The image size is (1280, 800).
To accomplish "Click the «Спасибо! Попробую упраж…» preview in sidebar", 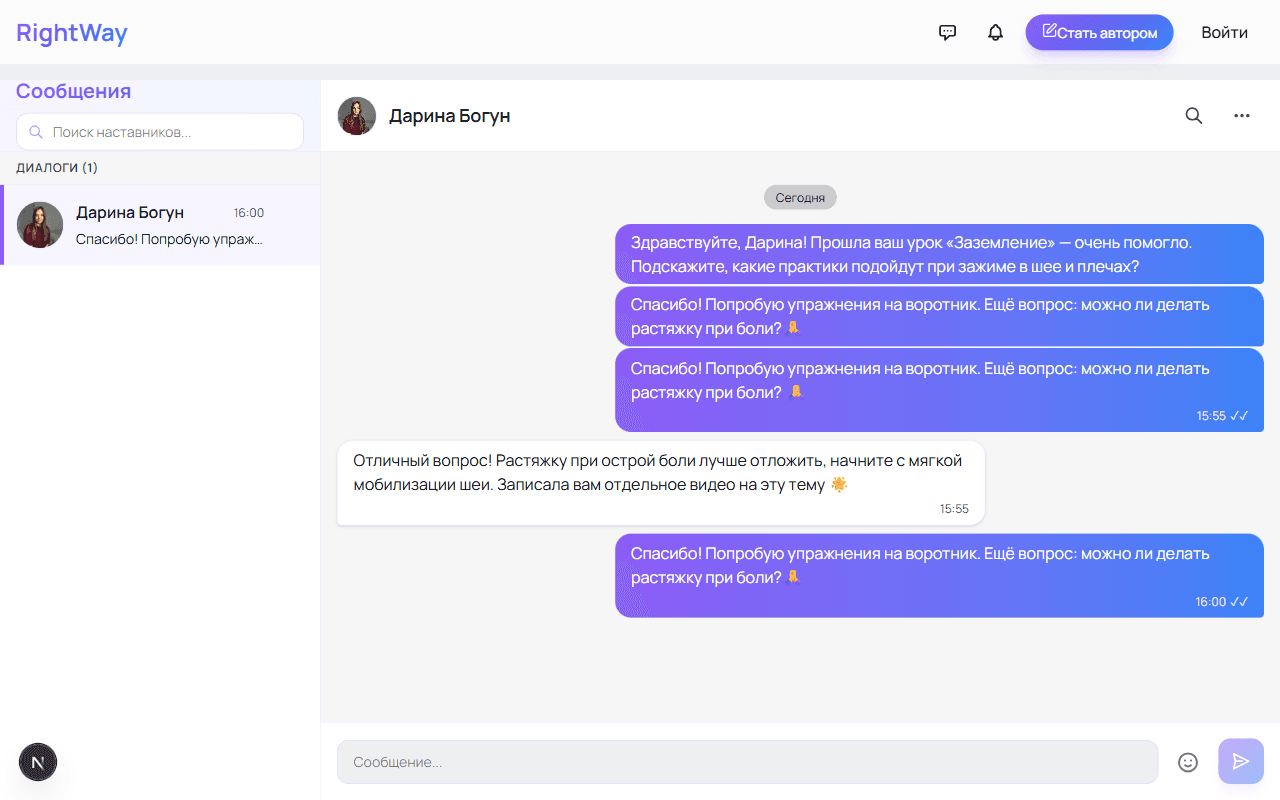I will coord(169,240).
